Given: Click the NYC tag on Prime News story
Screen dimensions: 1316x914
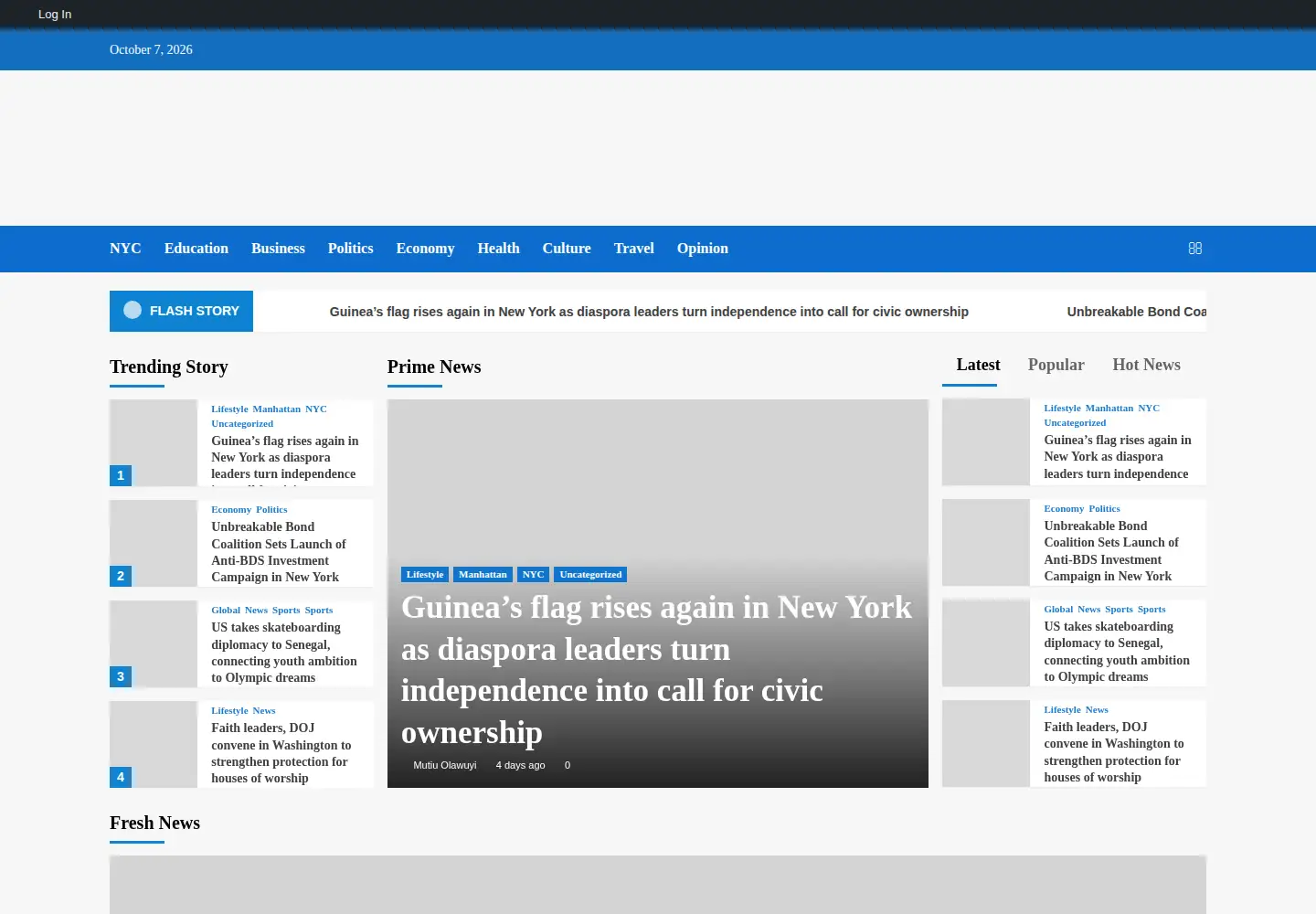Looking at the screenshot, I should 533,575.
